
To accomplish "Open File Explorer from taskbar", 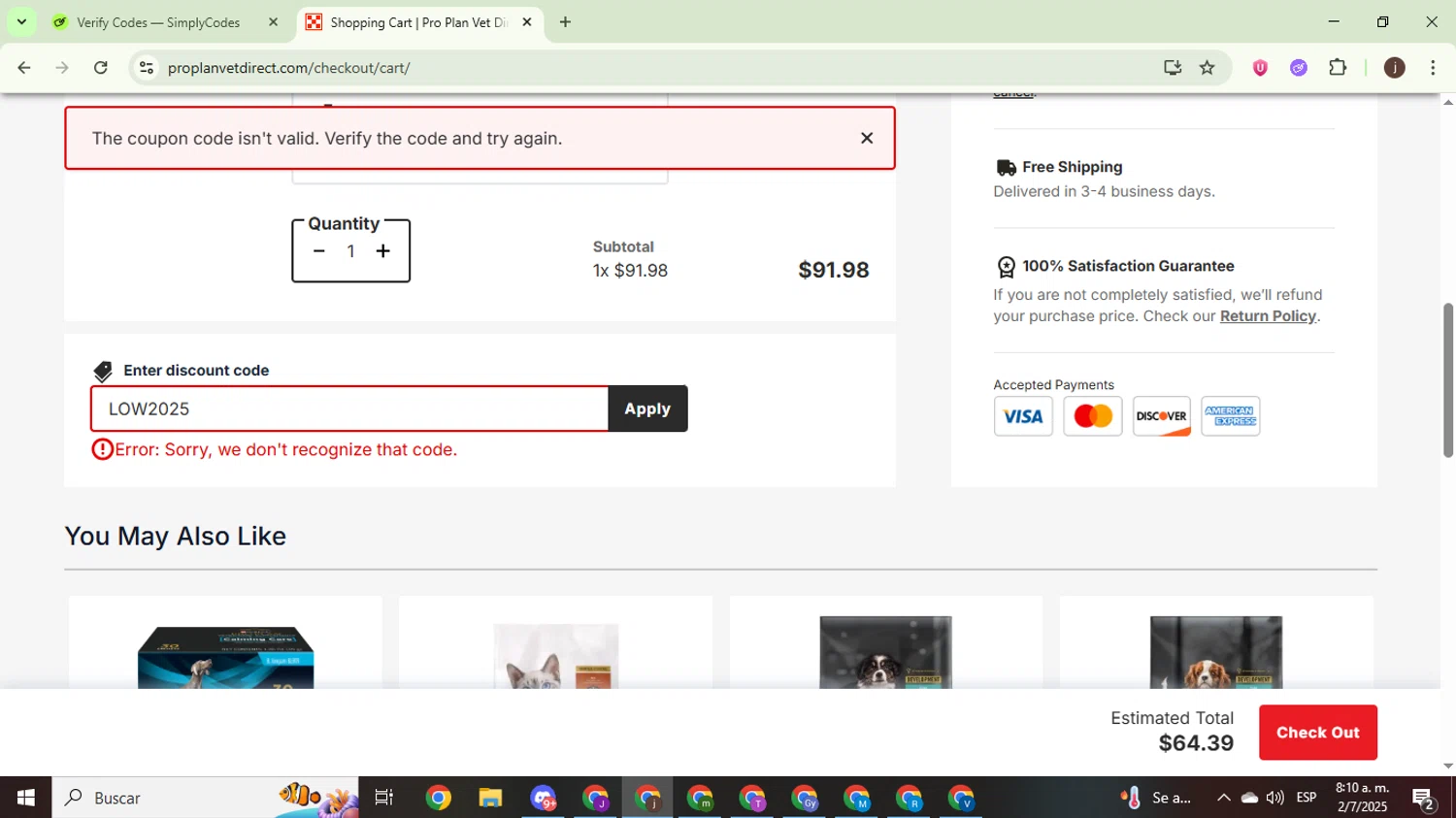I will (490, 798).
